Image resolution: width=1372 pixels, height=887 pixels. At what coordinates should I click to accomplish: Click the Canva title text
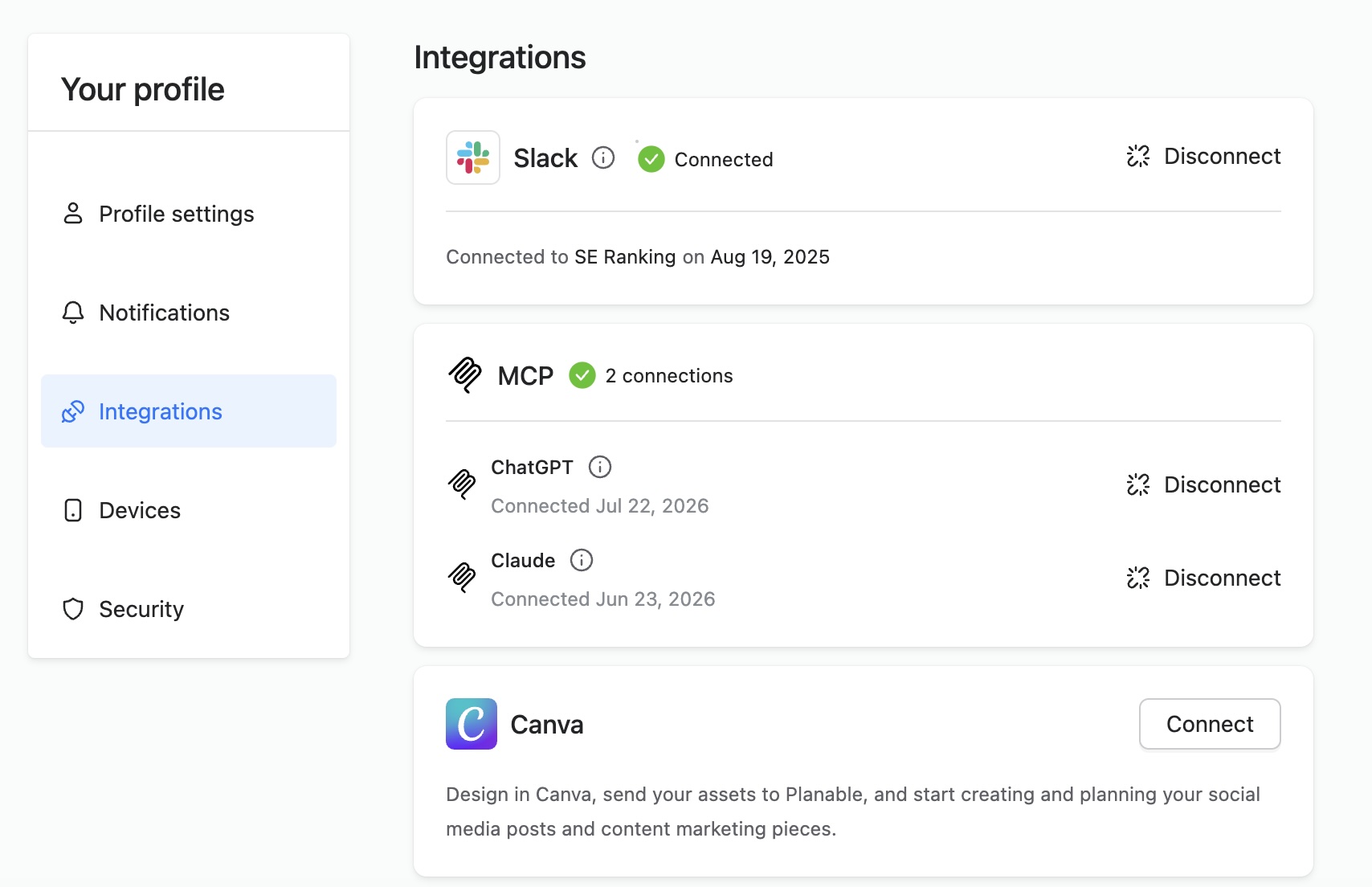[547, 724]
